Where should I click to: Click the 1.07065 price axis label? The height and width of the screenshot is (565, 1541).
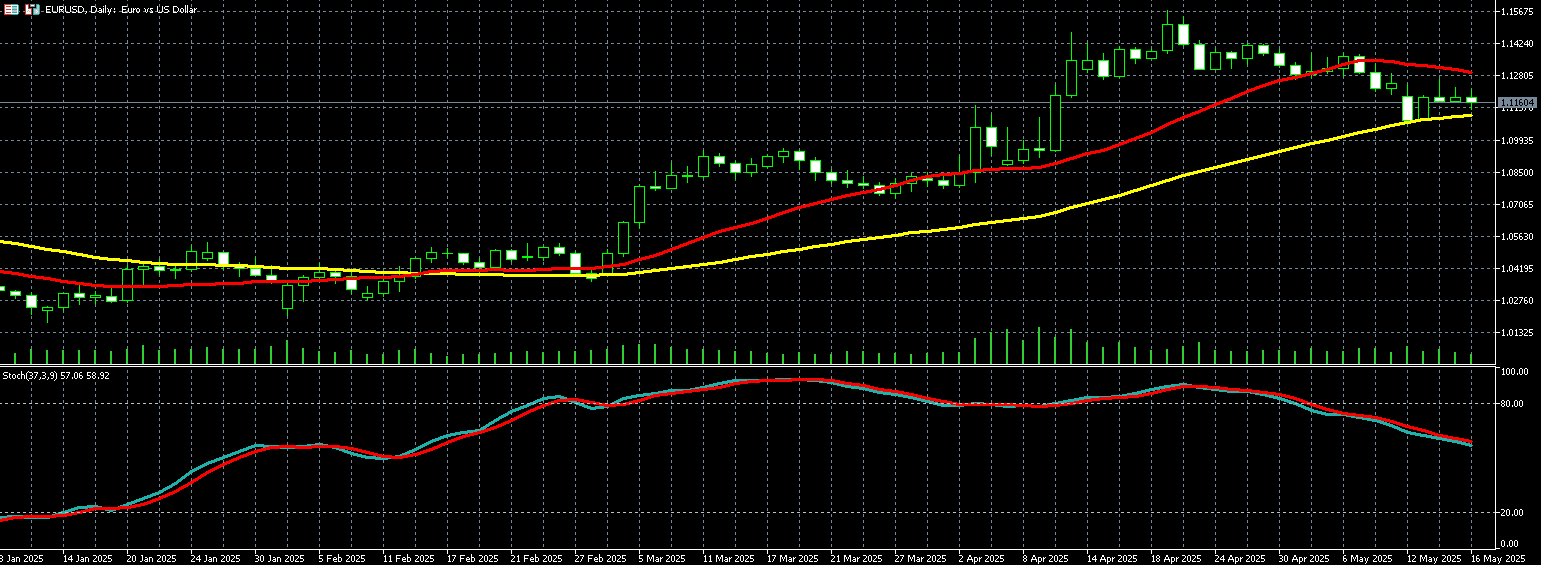[x=1517, y=204]
